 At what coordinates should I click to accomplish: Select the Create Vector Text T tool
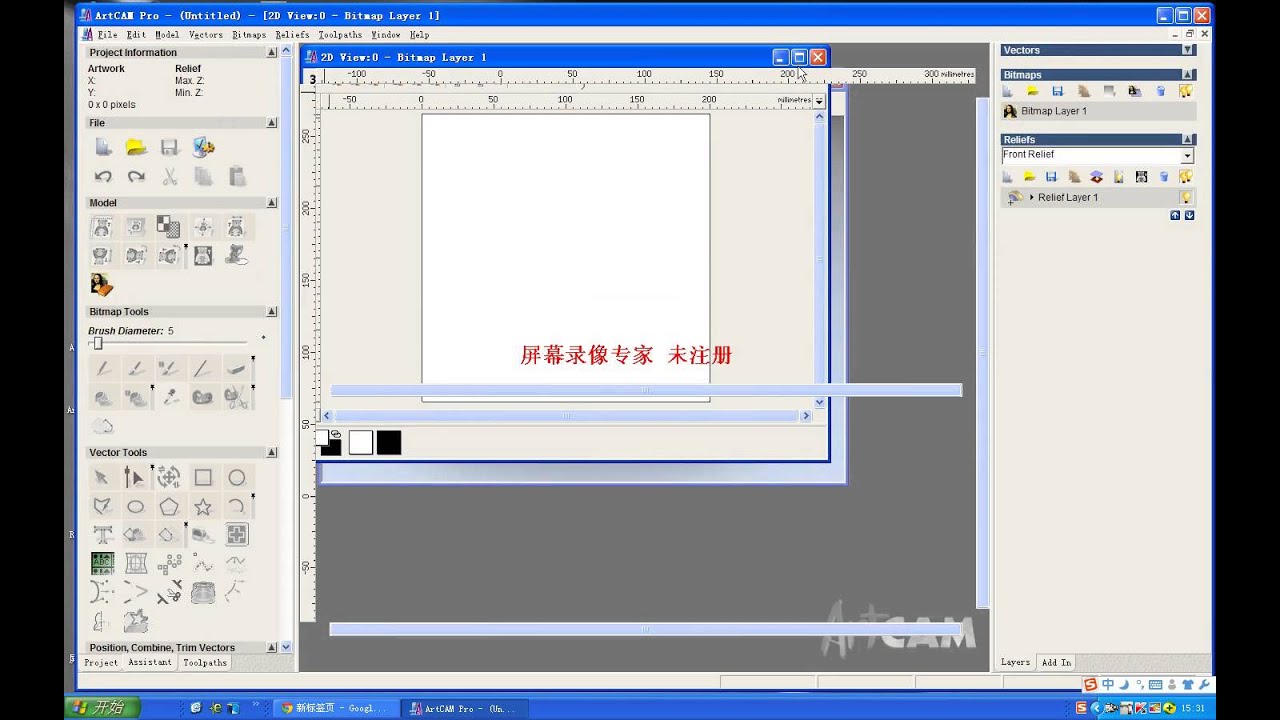click(102, 534)
